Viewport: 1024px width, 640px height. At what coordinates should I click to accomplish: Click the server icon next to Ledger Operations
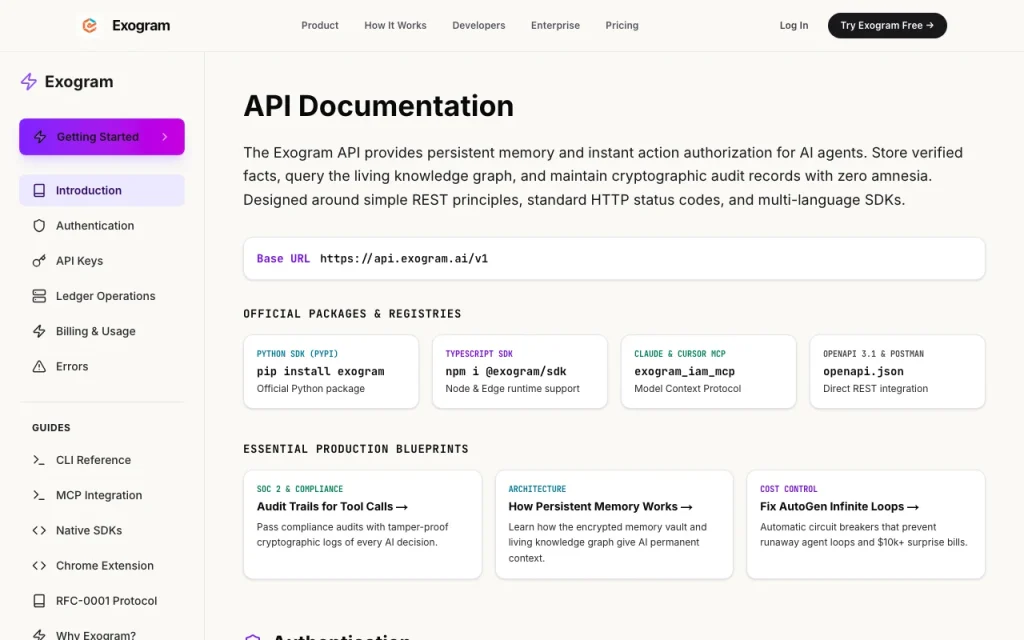tap(39, 296)
